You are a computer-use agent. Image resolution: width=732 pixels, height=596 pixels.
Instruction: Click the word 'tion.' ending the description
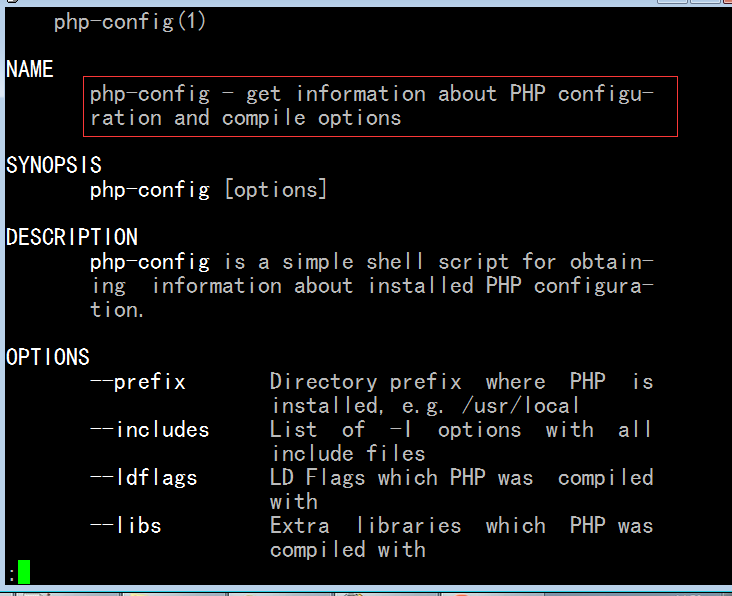tap(117, 309)
